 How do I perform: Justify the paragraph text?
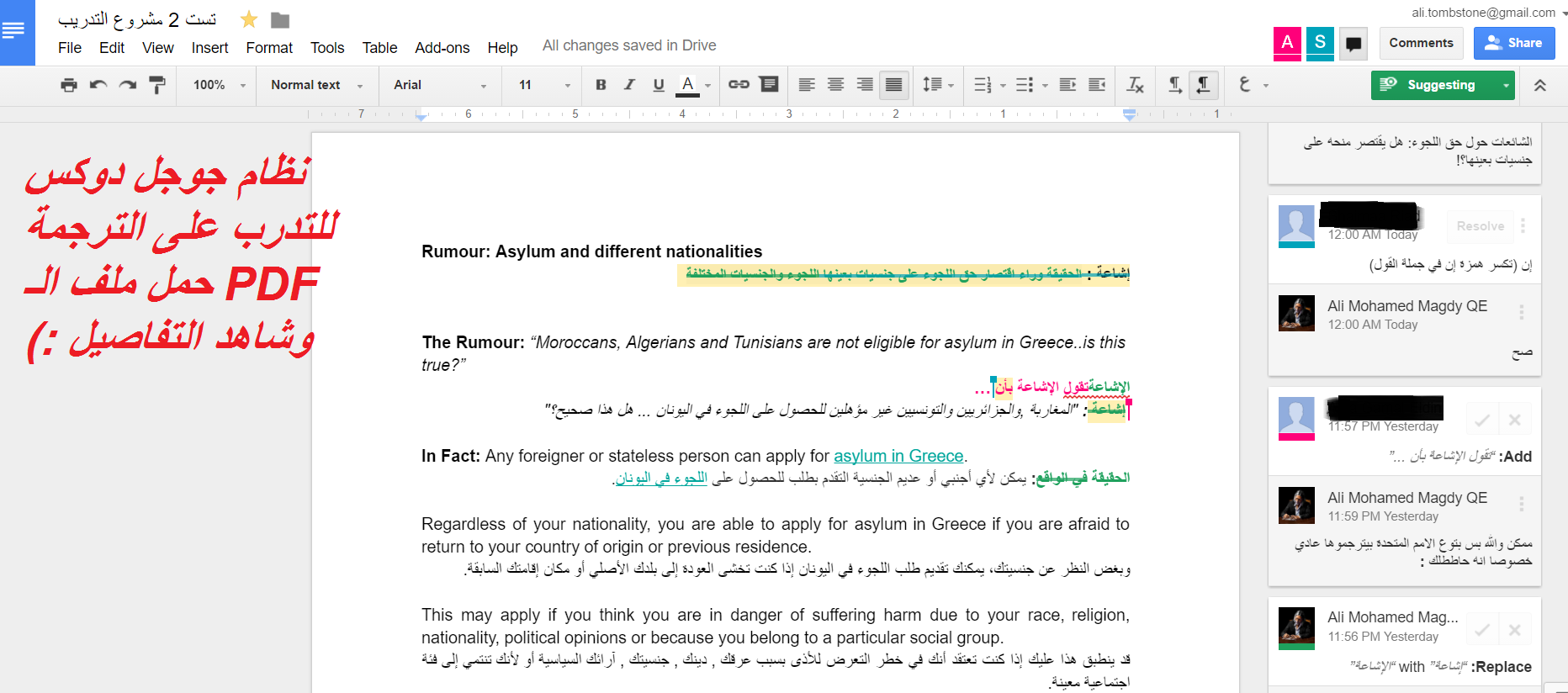click(x=894, y=85)
